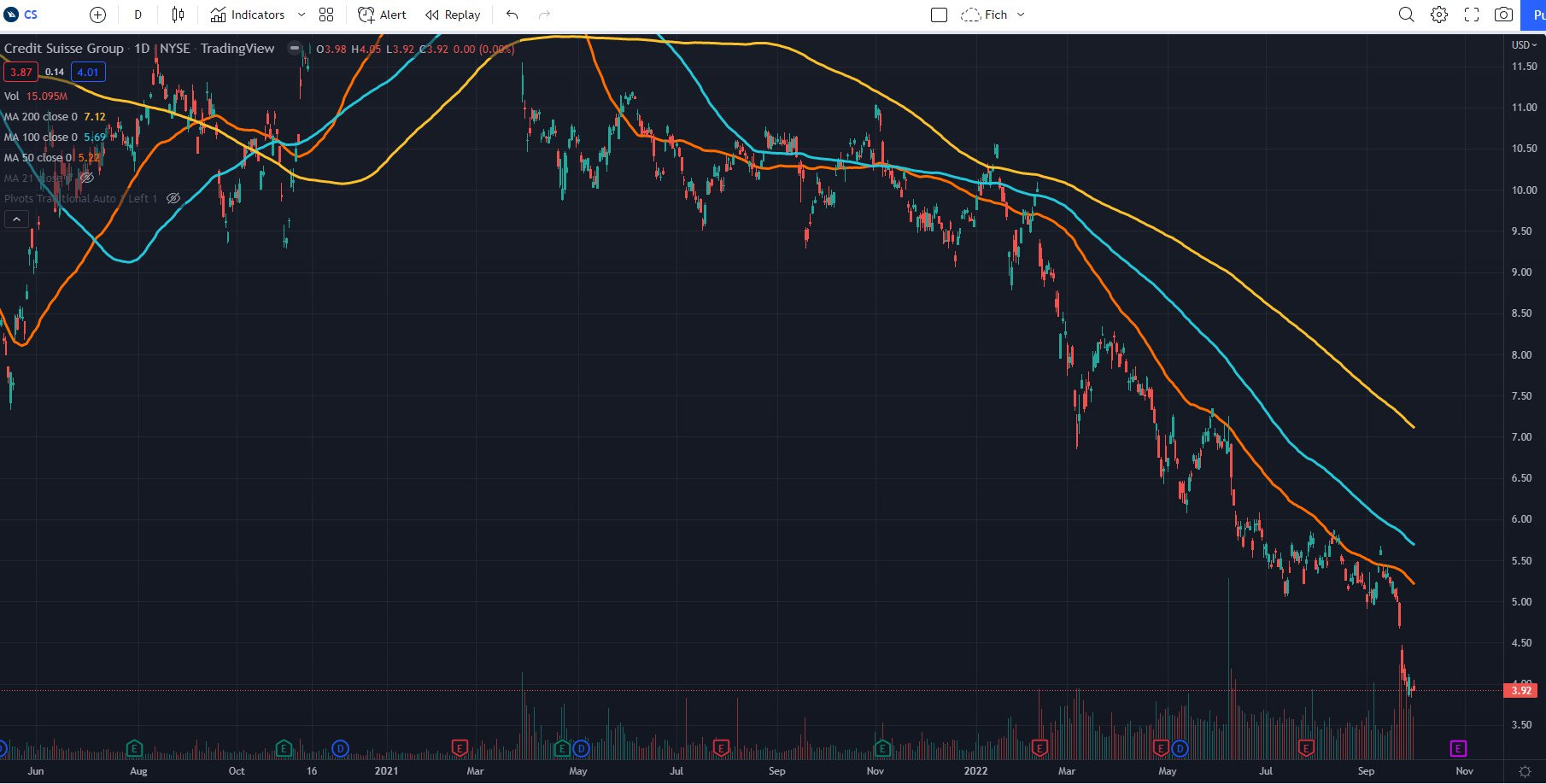Viewport: 1546px width, 784px height.
Task: Click the 3.92 current price label
Action: [x=1520, y=690]
